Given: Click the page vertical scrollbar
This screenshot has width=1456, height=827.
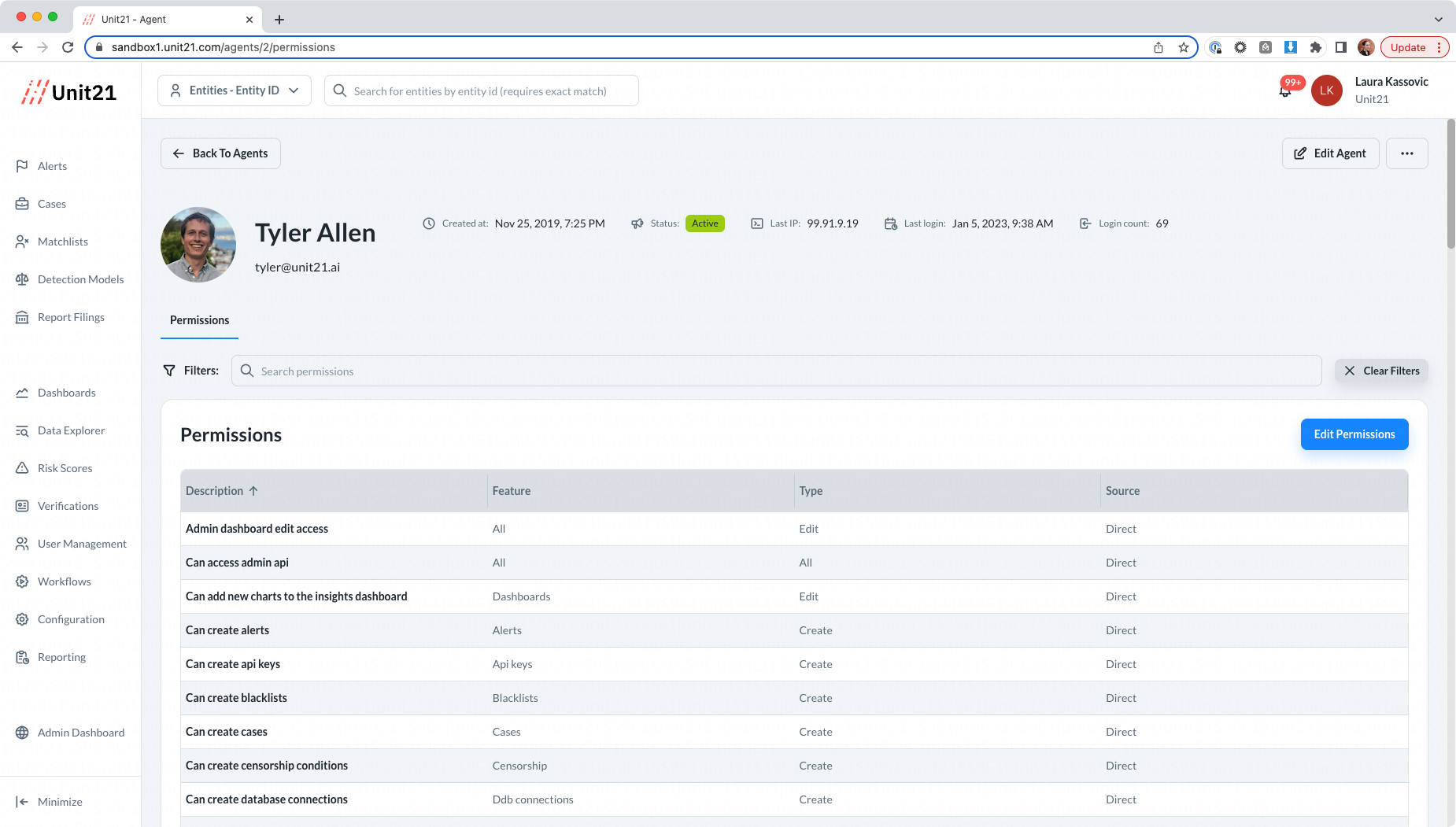Looking at the screenshot, I should 1450,185.
